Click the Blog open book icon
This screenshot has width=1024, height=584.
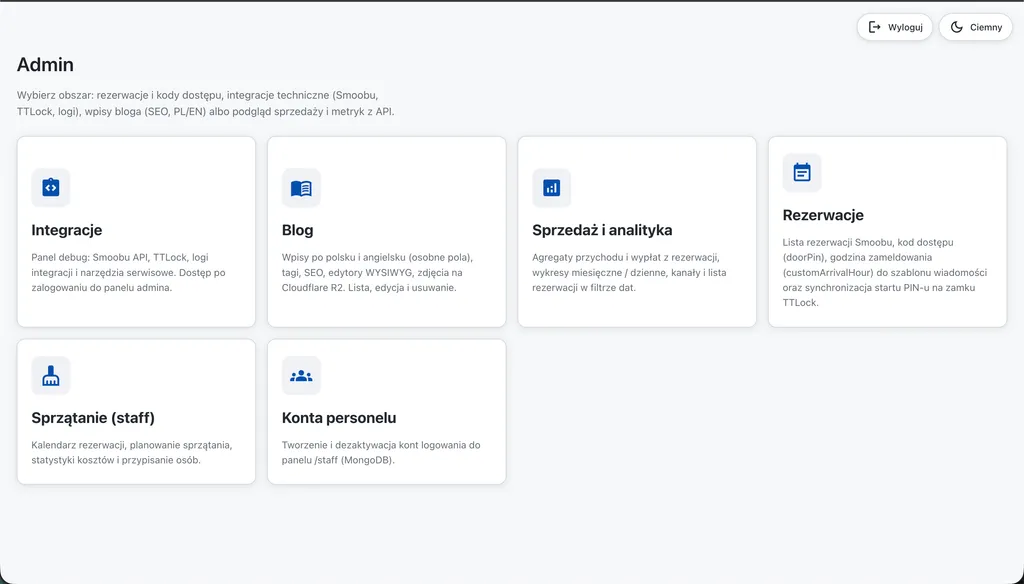pyautogui.click(x=301, y=188)
